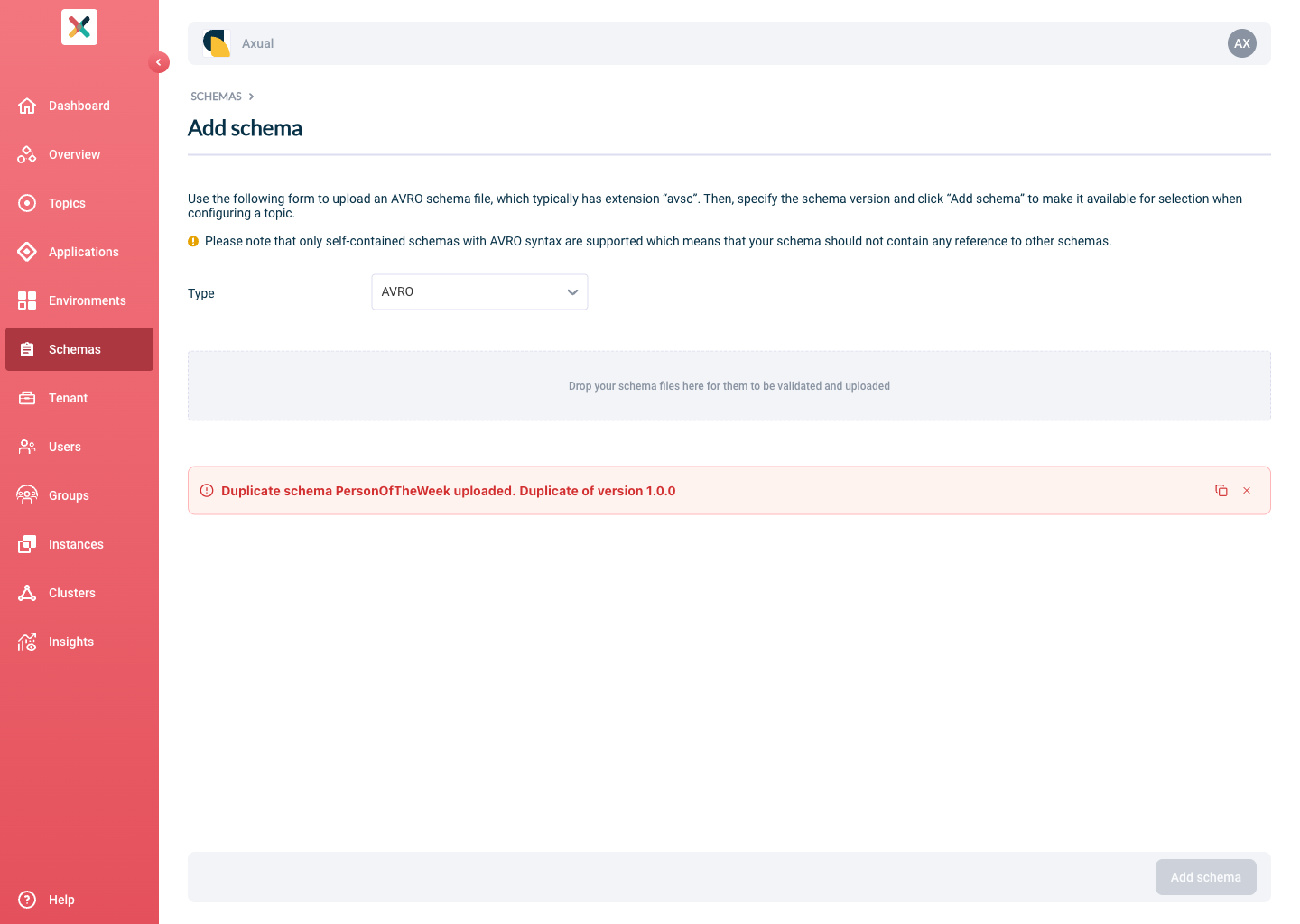
Task: Click the SCHEMAS breadcrumb link
Action: pos(216,97)
